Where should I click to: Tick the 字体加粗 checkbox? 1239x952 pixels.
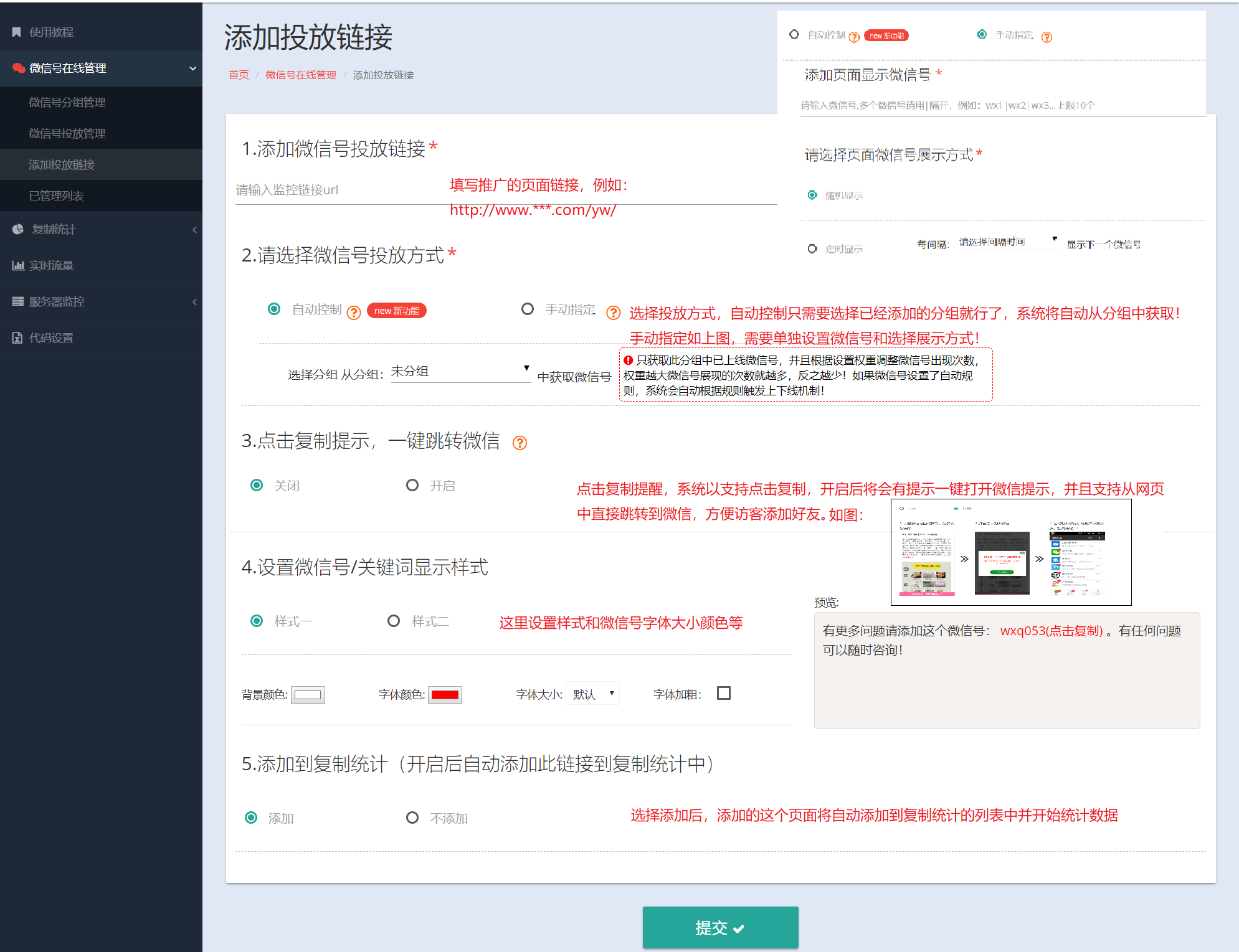(x=723, y=693)
